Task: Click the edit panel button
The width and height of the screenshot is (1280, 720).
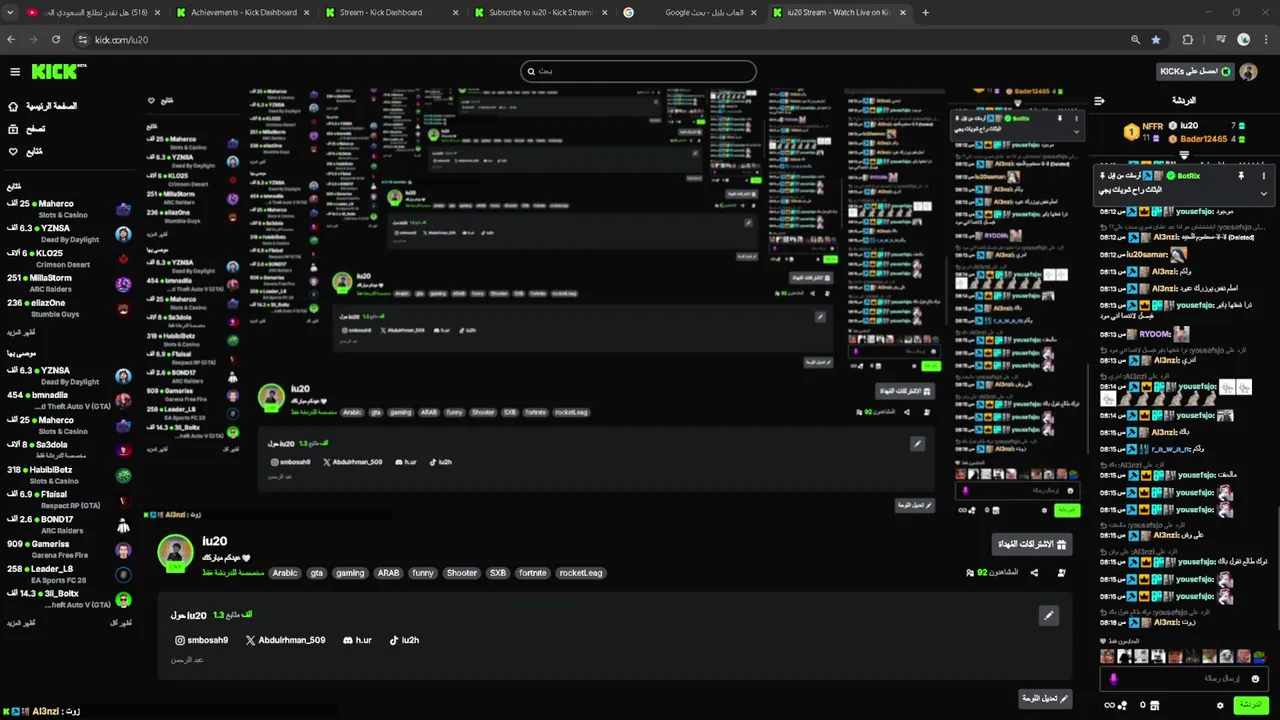Action: click(x=1045, y=699)
